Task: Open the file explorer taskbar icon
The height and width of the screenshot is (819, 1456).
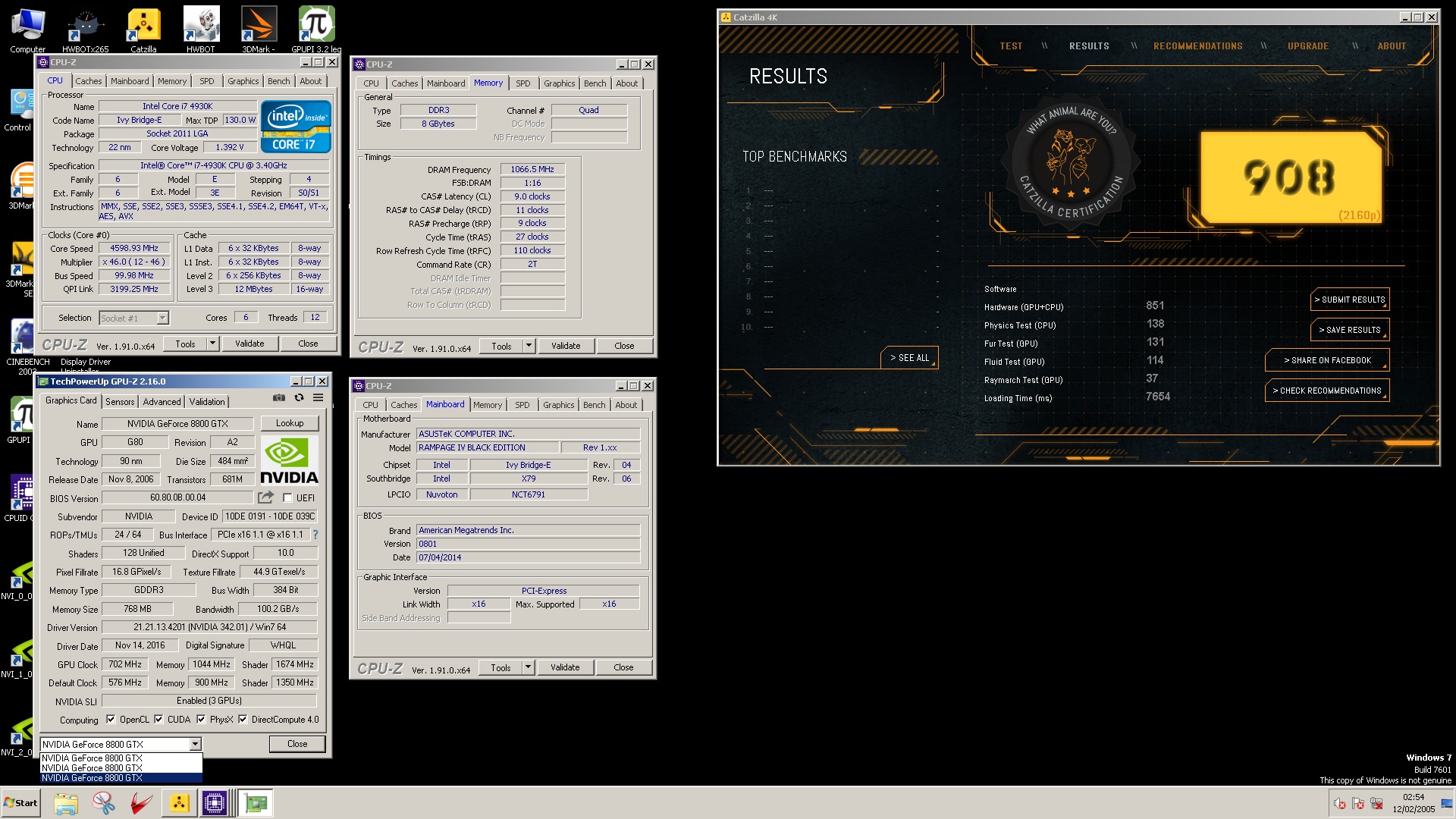Action: tap(66, 803)
